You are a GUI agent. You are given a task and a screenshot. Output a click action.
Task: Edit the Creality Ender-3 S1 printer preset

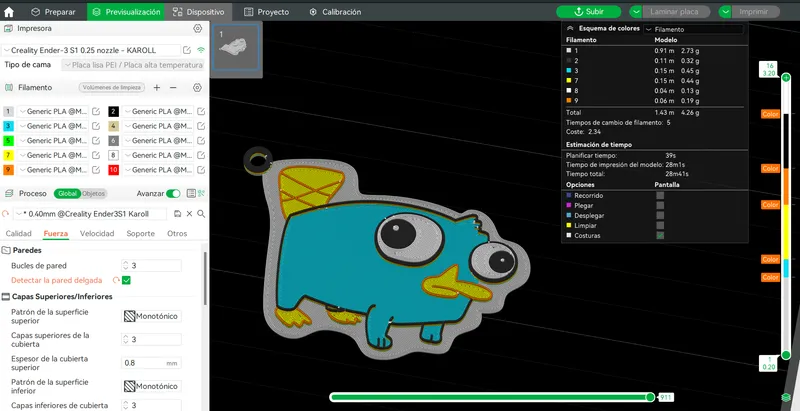coord(187,50)
